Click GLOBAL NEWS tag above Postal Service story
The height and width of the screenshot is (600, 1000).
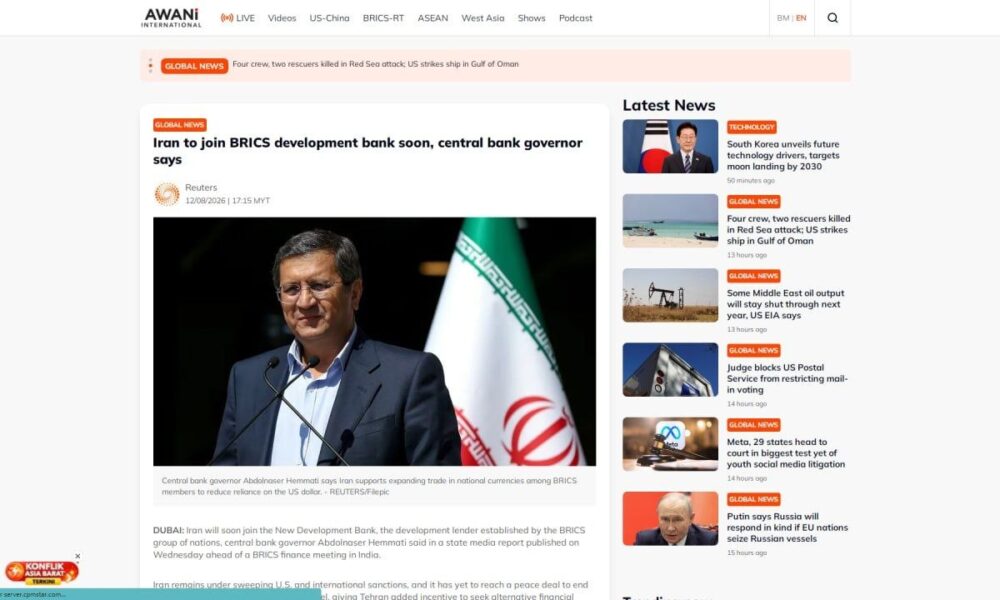[754, 351]
